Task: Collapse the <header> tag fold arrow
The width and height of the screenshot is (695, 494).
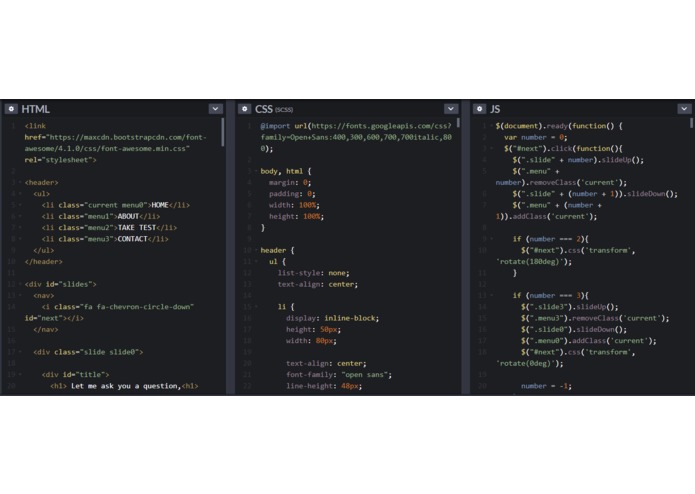Action: [x=20, y=183]
